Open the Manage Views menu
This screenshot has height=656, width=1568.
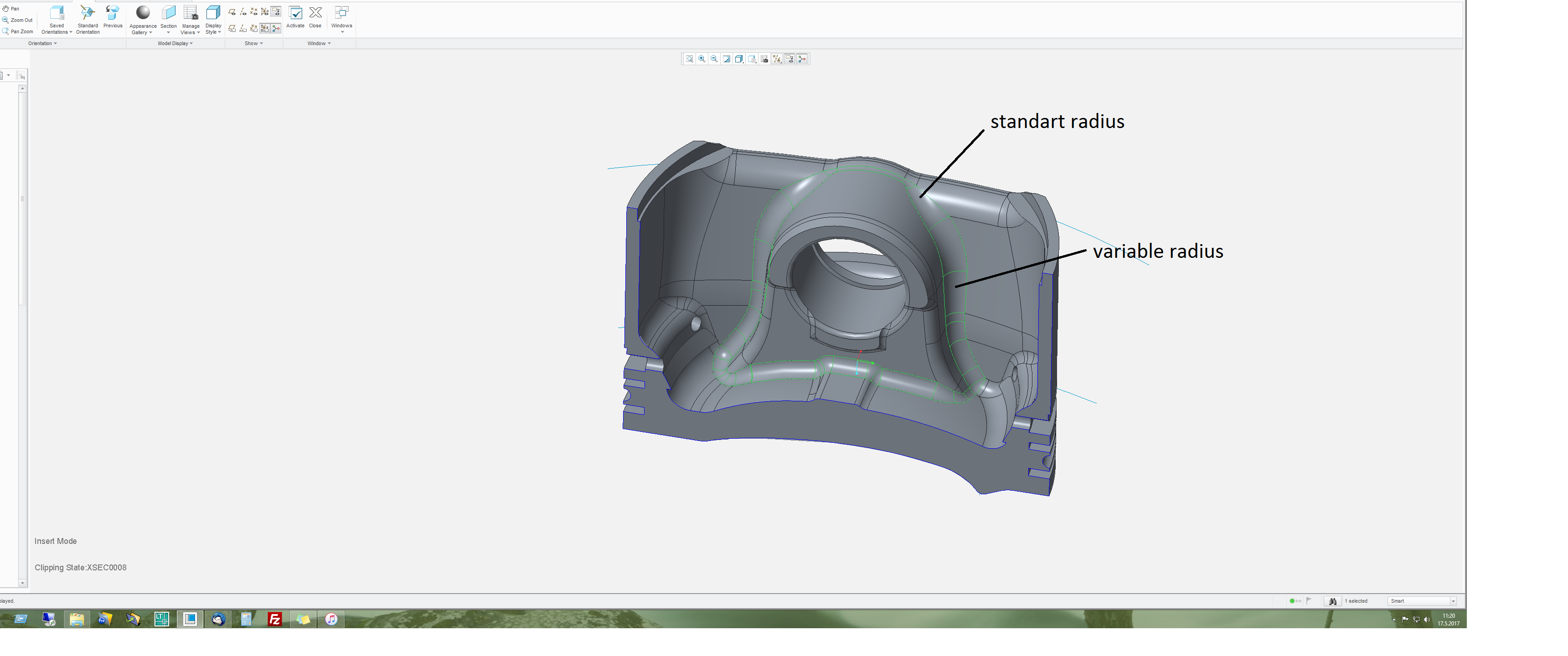[191, 20]
